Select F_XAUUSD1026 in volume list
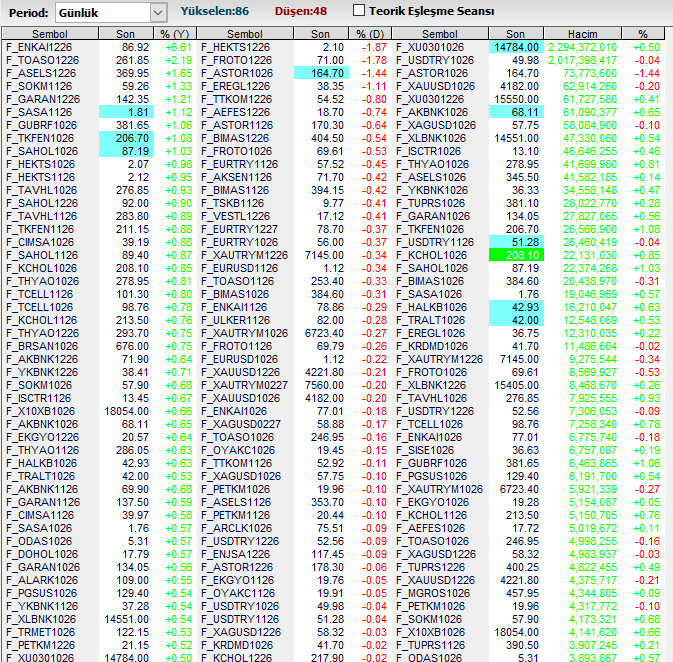 tap(436, 86)
